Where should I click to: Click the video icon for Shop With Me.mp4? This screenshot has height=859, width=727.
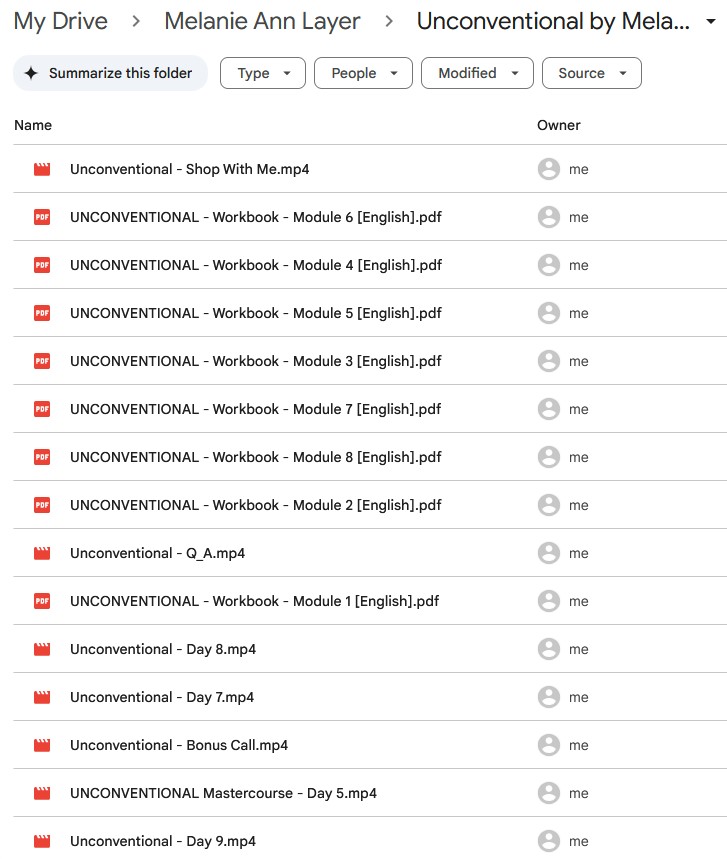42,170
